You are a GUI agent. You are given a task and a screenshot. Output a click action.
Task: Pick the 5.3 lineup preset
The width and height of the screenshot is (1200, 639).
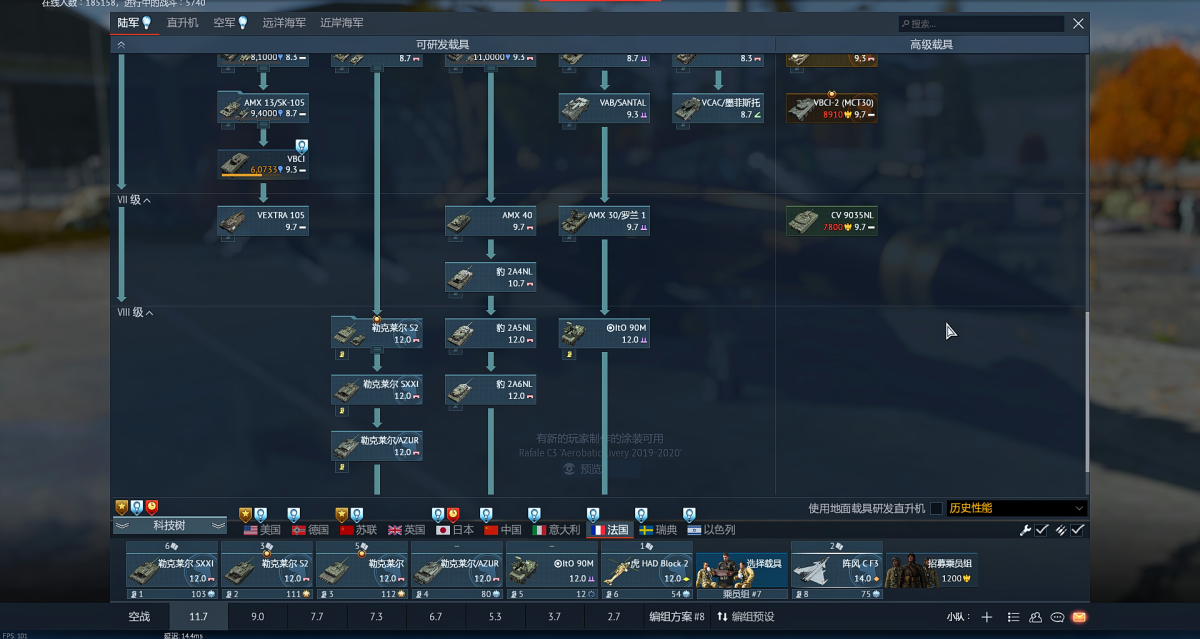(x=495, y=617)
